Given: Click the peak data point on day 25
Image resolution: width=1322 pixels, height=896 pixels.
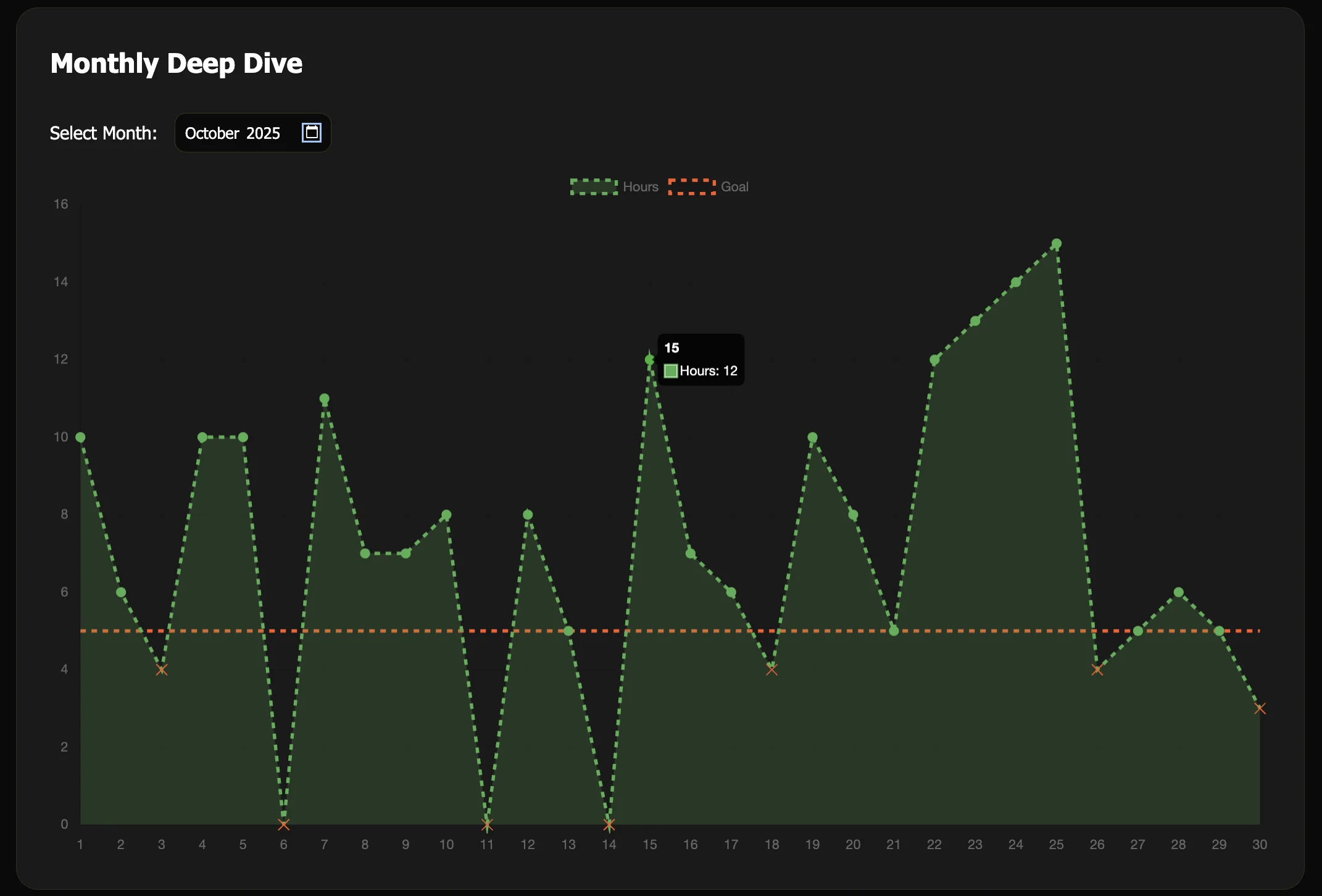Looking at the screenshot, I should (x=1056, y=243).
